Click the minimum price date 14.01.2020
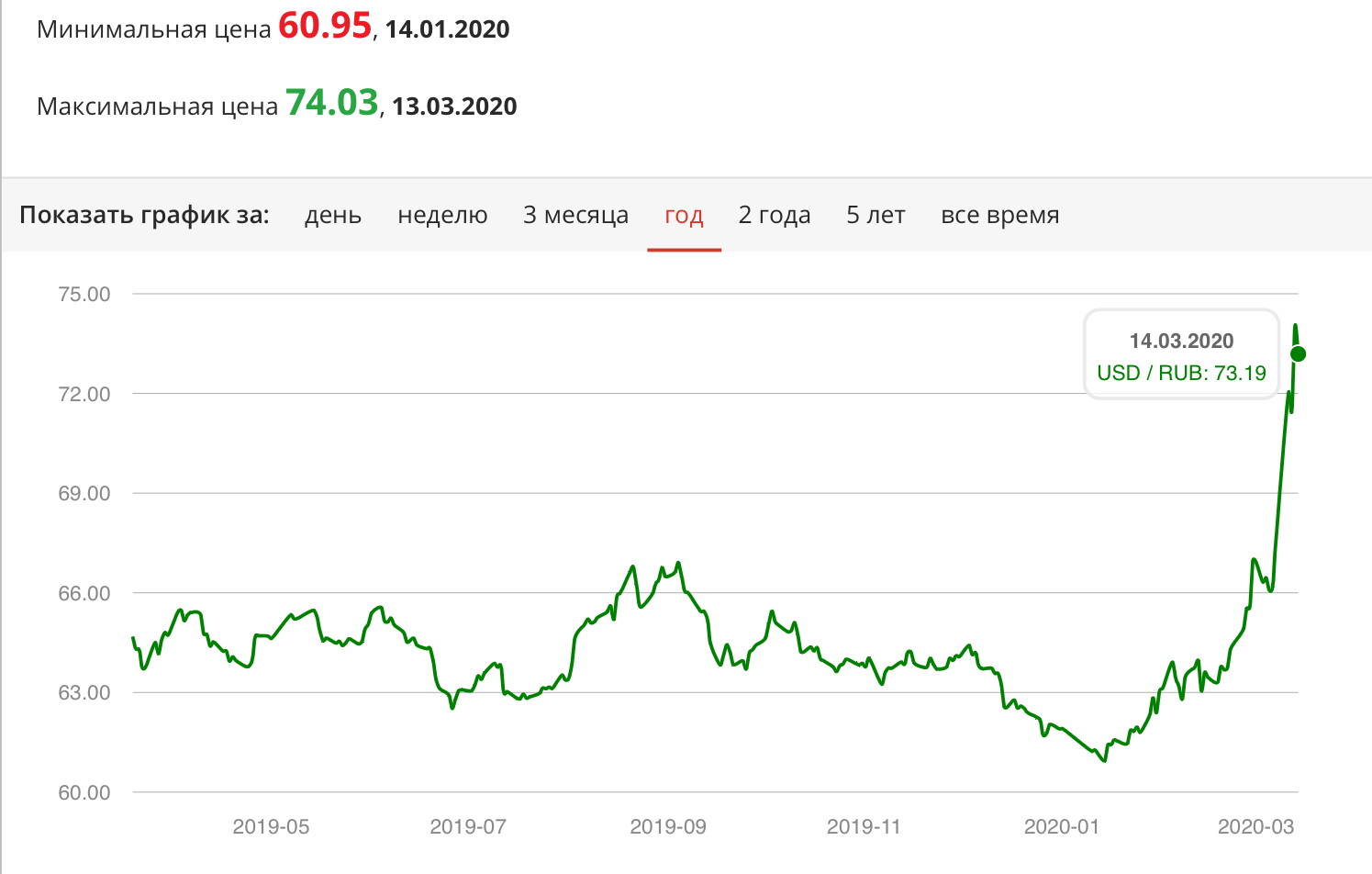 [447, 29]
